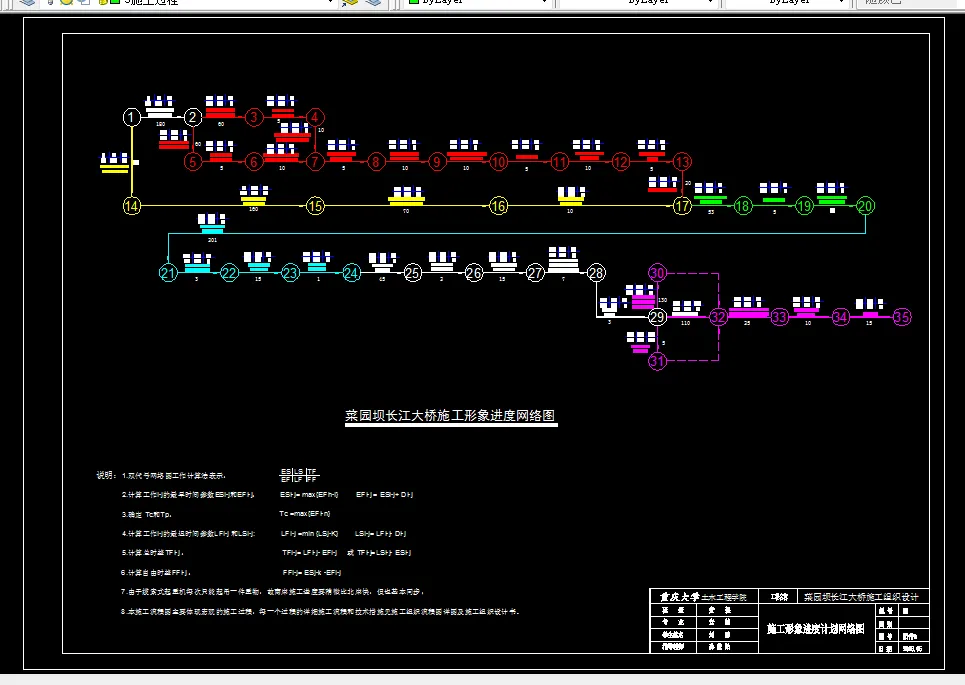Pick cyan node 23

pyautogui.click(x=290, y=273)
